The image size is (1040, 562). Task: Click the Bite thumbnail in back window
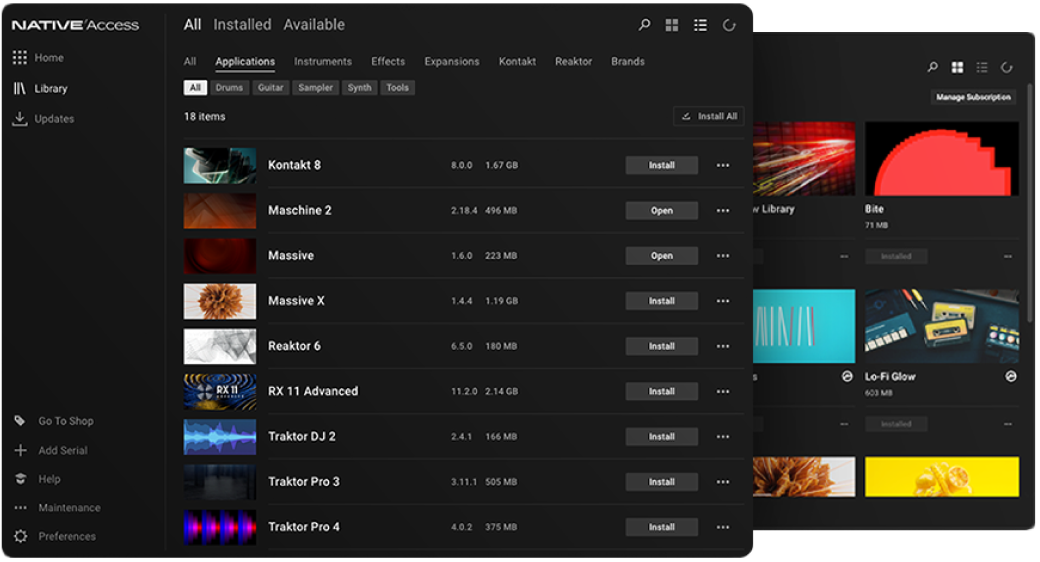942,159
